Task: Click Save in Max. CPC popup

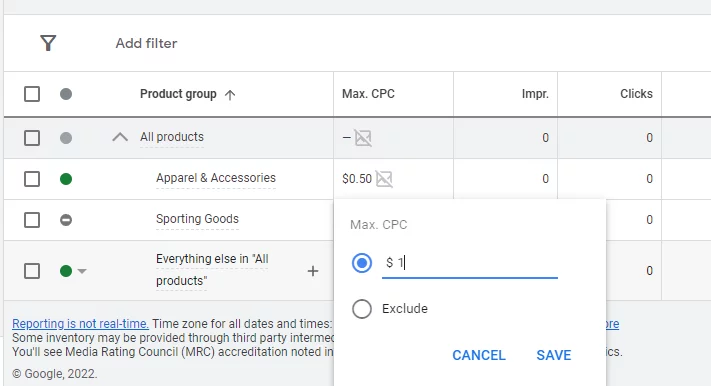Action: pyautogui.click(x=554, y=355)
